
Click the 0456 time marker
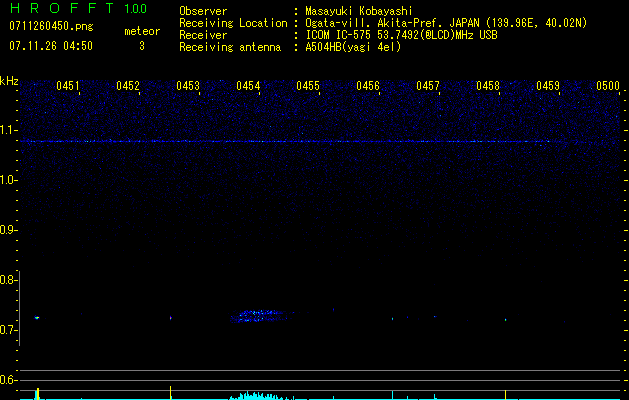point(368,86)
